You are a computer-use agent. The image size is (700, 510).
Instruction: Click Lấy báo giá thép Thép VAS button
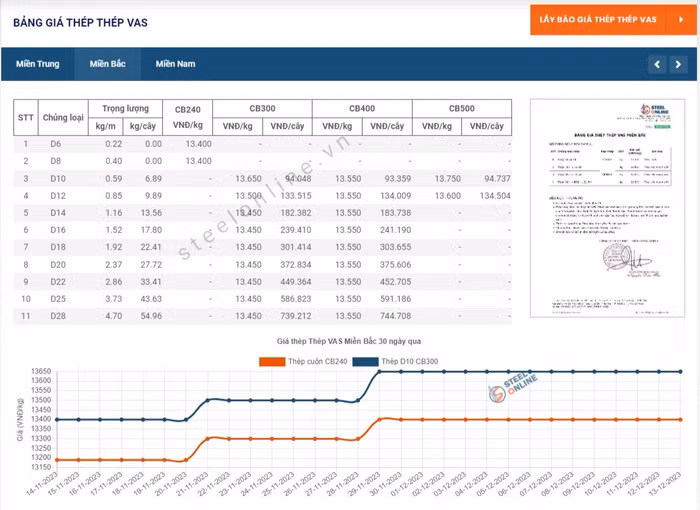(x=613, y=20)
